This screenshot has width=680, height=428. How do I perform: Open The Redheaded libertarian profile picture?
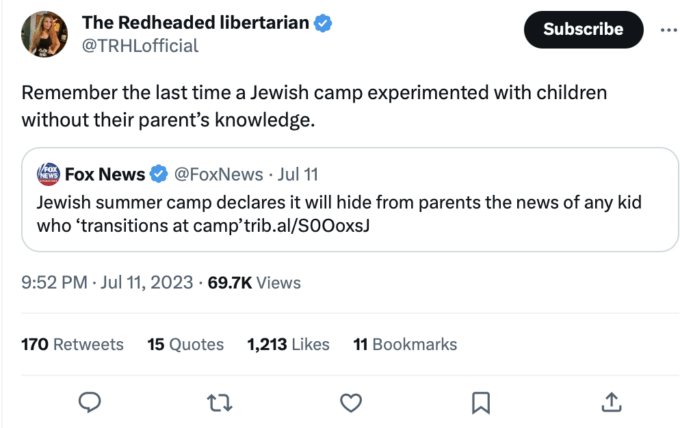point(44,34)
